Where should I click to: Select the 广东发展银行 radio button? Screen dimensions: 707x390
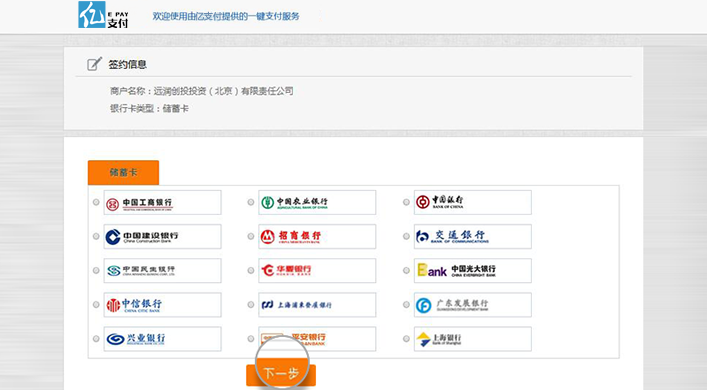[x=406, y=305]
